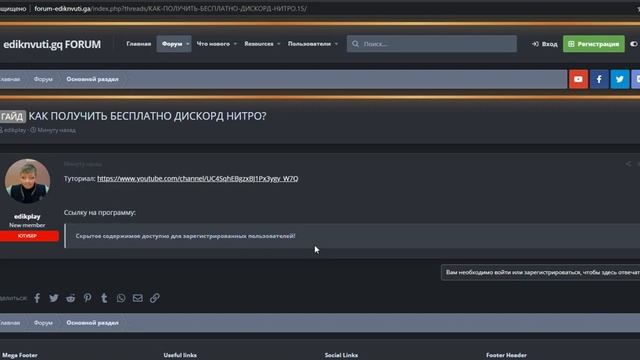Expand the Что нового dropdown arrow
This screenshot has height=360, width=640.
click(235, 44)
